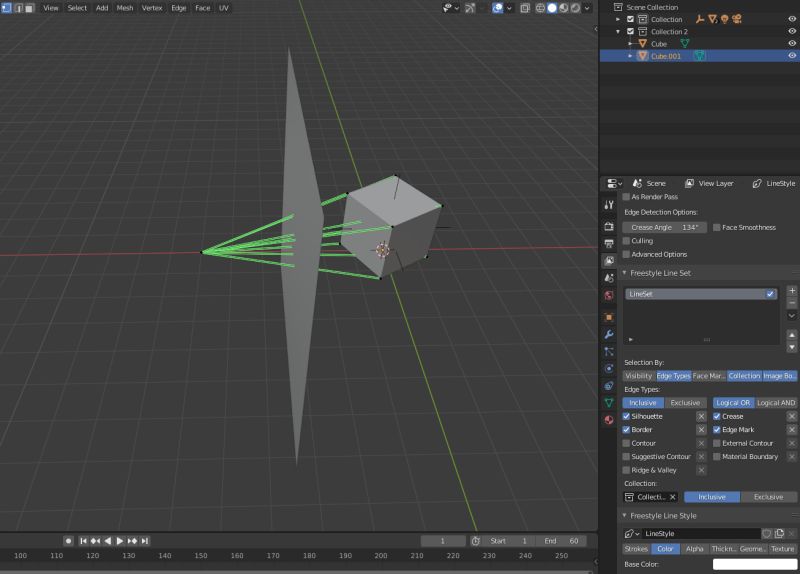Open the Material properties tab
The height and width of the screenshot is (574, 800).
click(609, 420)
